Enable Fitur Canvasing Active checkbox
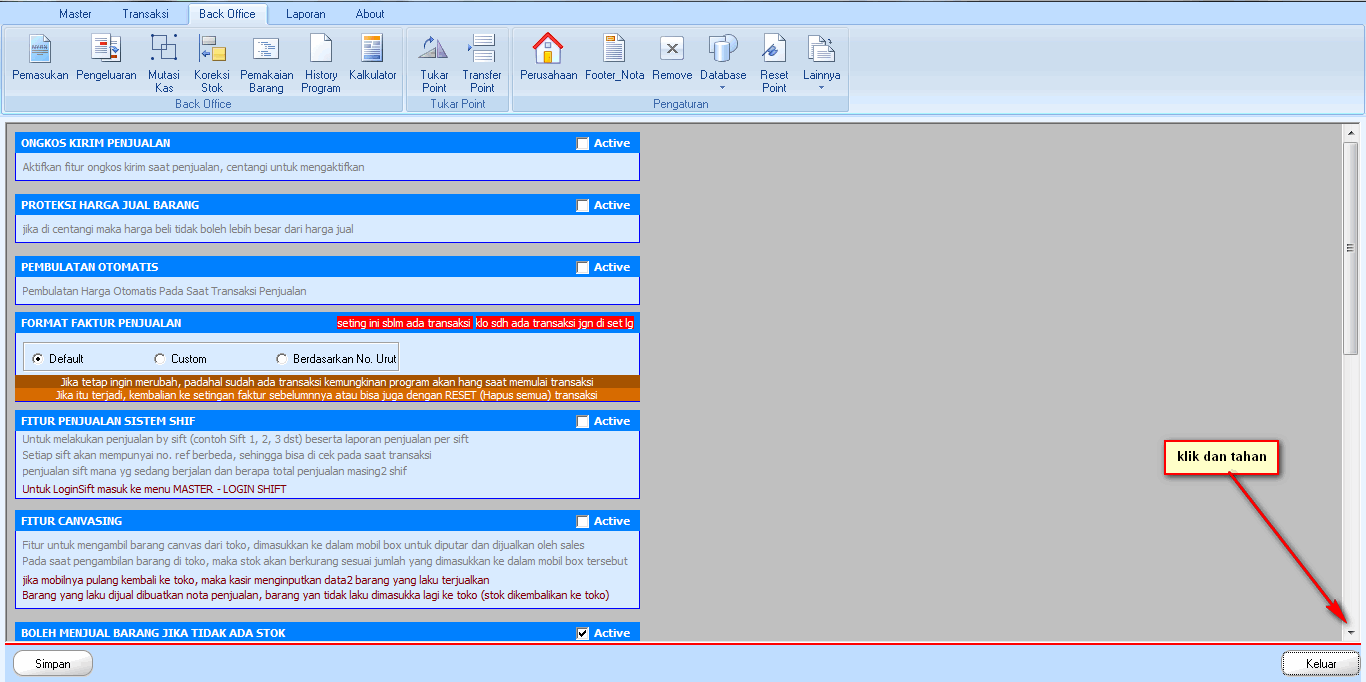The width and height of the screenshot is (1366, 682). point(583,522)
